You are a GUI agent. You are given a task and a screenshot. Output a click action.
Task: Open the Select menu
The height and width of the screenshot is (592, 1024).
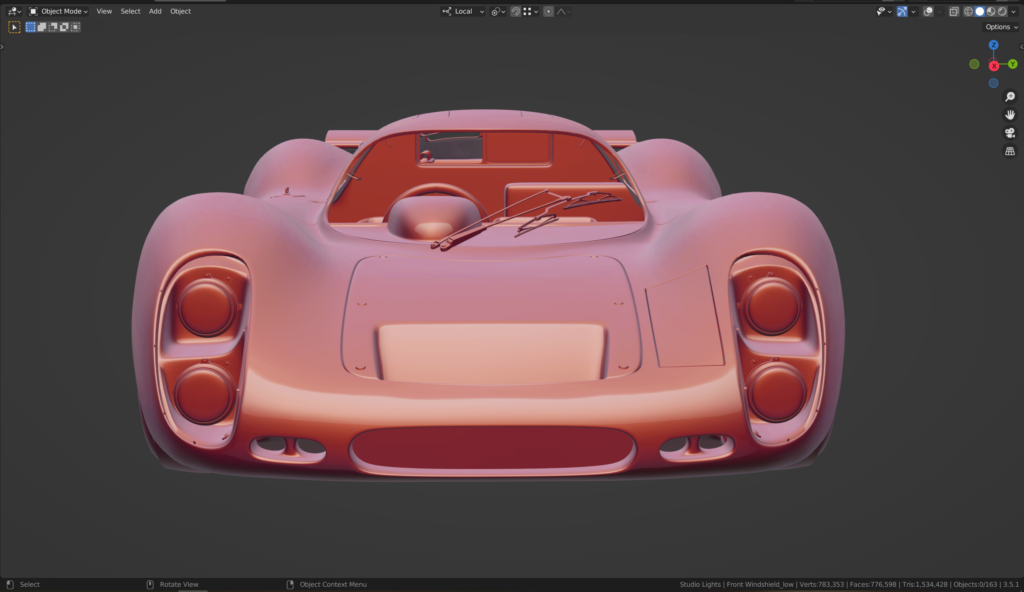click(130, 11)
